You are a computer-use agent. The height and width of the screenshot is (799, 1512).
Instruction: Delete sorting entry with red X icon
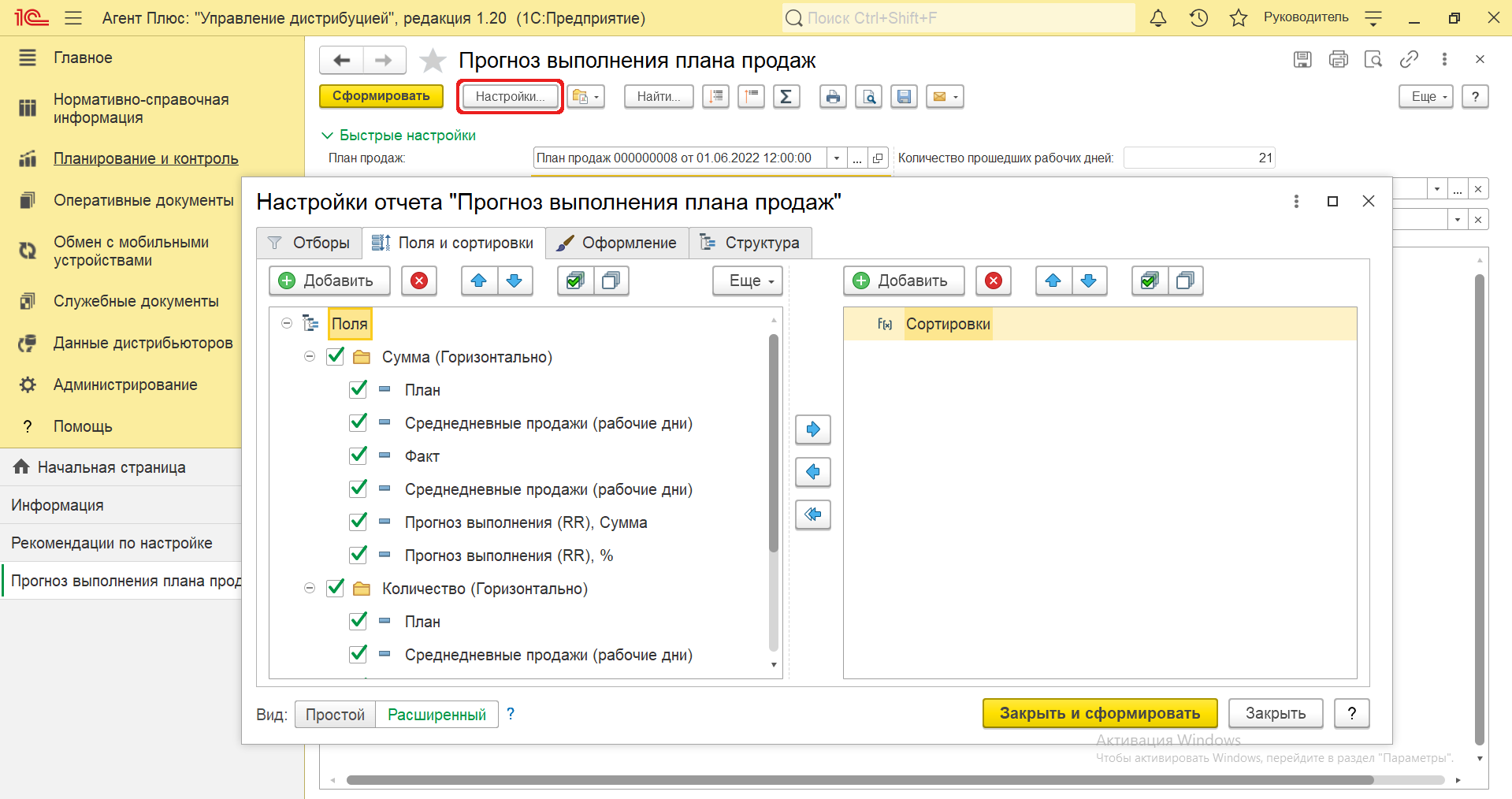click(x=994, y=281)
